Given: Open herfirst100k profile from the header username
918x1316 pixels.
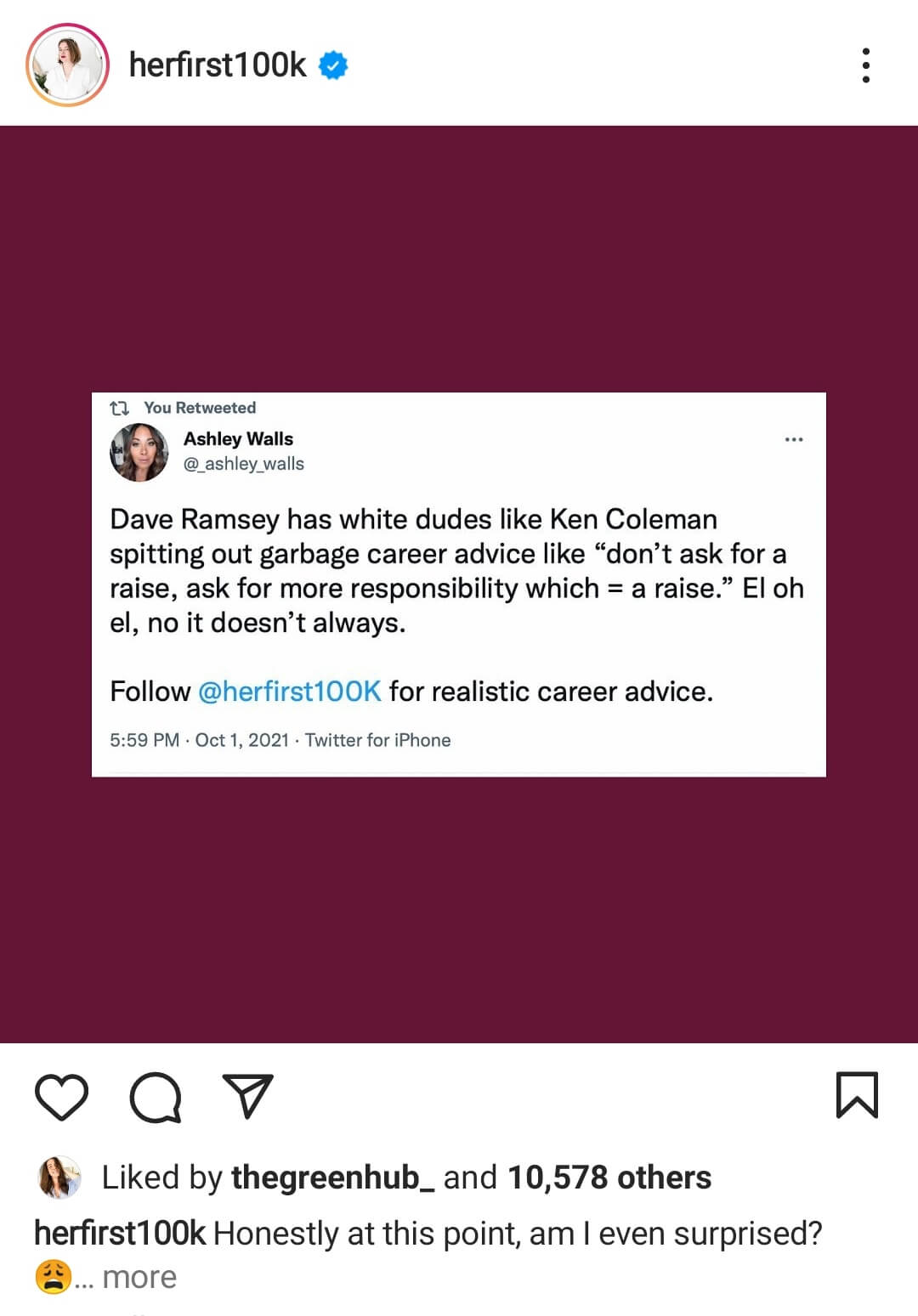Looking at the screenshot, I should pos(218,65).
